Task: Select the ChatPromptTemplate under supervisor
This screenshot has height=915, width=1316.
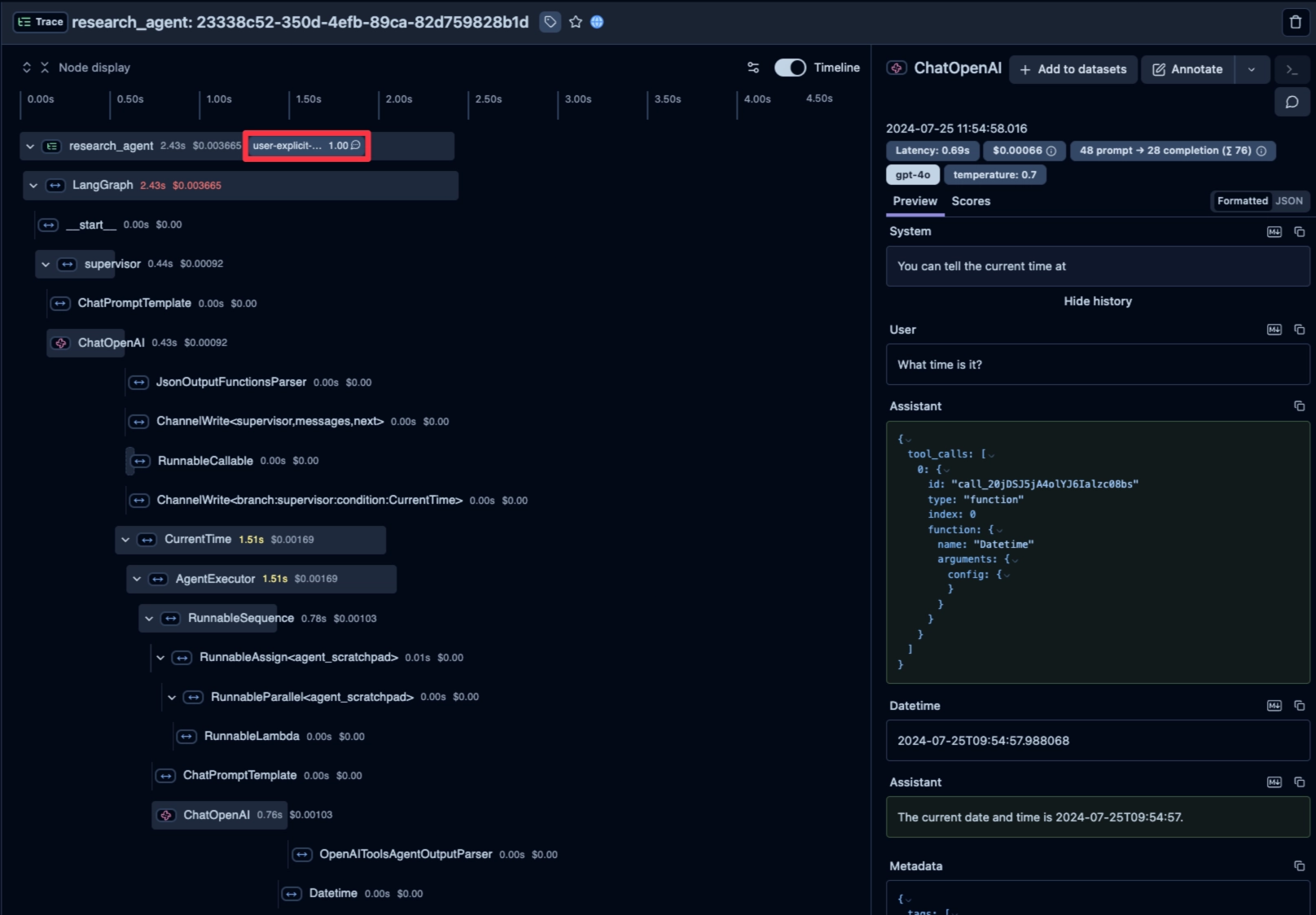Action: click(134, 304)
